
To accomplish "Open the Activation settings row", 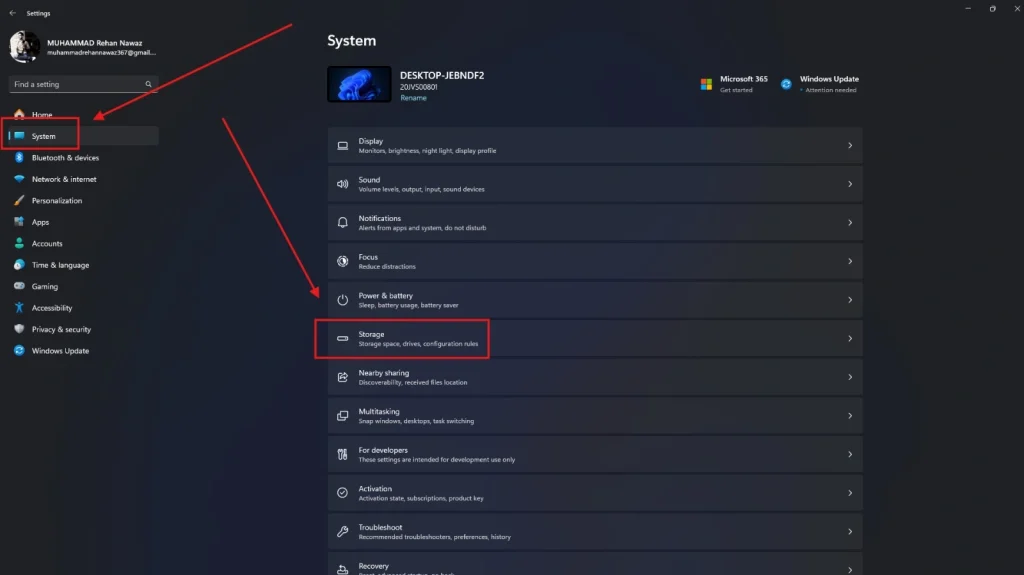I will tap(595, 493).
